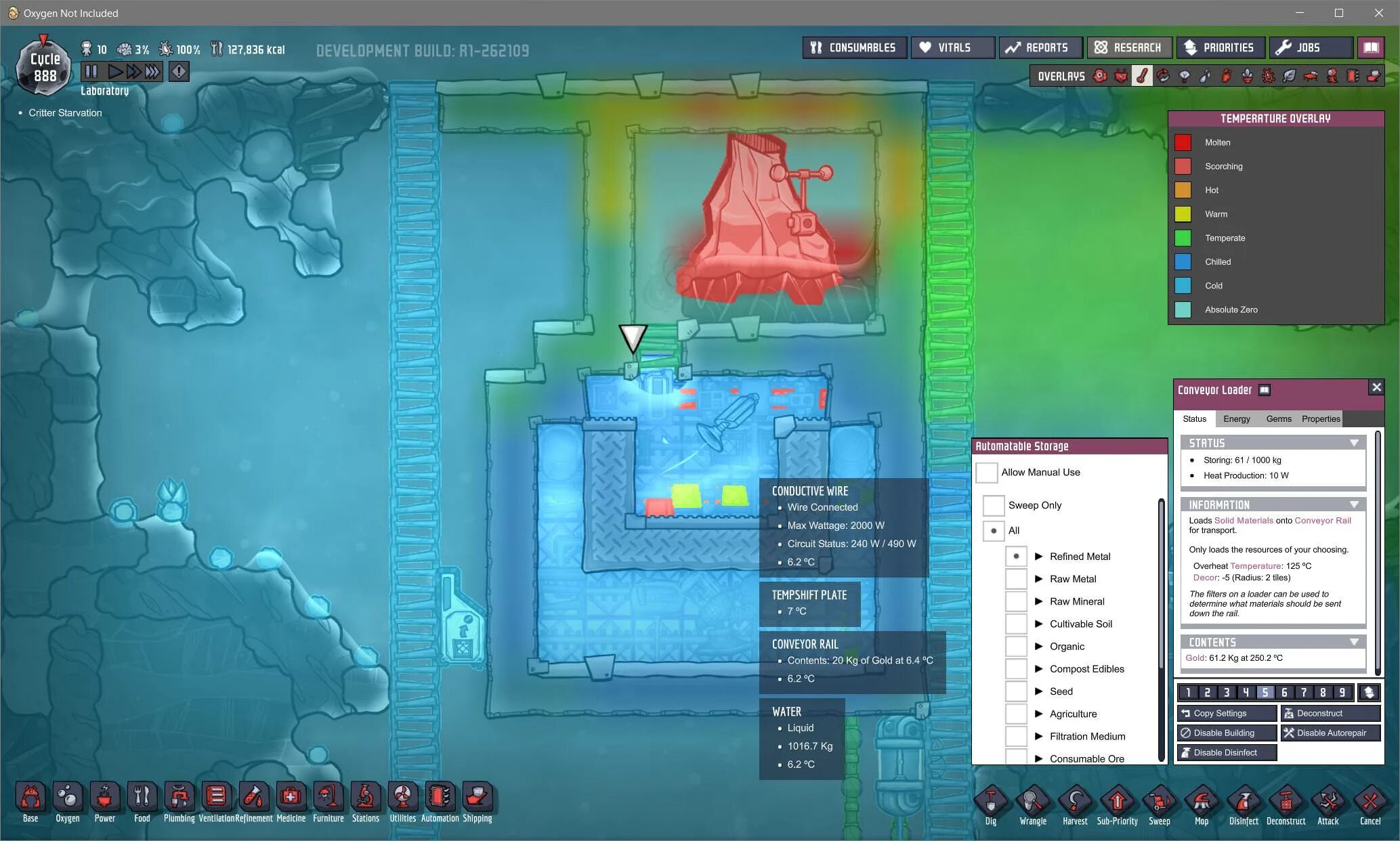
Task: Activate the Mop tool
Action: click(1202, 802)
